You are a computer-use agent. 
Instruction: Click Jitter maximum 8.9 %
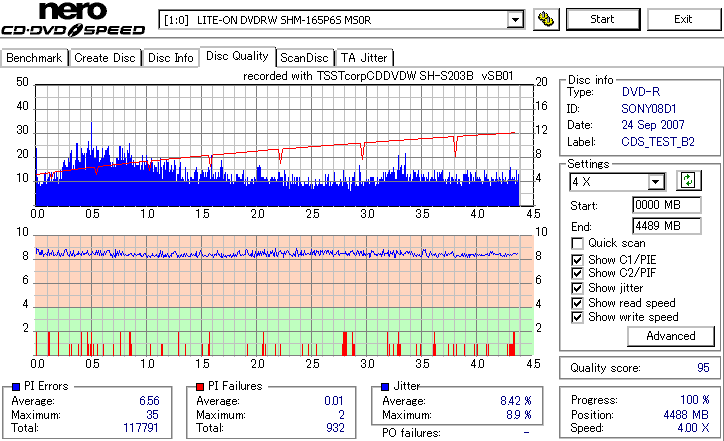tap(519, 415)
